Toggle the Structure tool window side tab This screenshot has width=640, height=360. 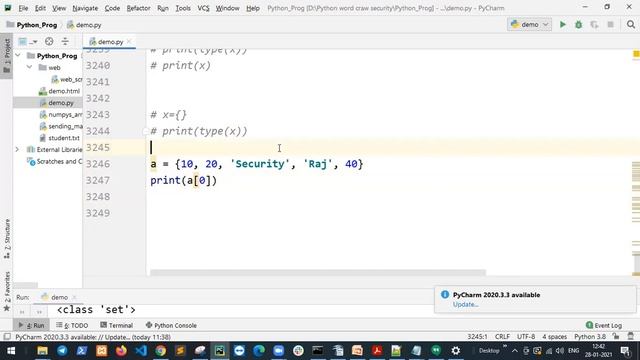pyautogui.click(x=7, y=239)
